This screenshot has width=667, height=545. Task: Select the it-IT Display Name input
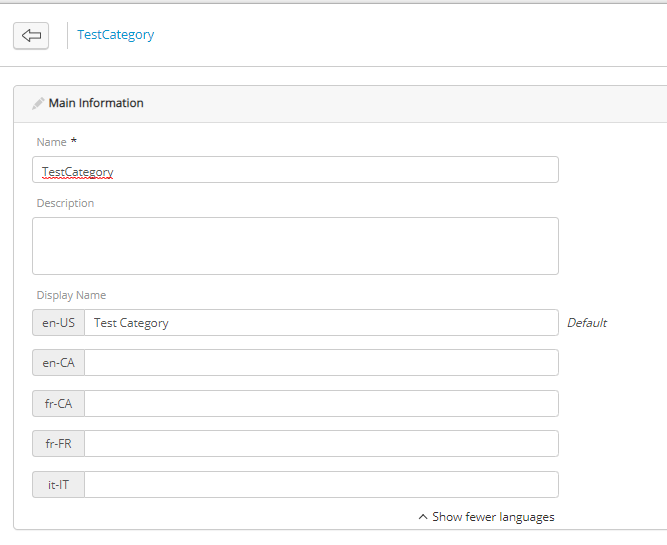click(320, 485)
